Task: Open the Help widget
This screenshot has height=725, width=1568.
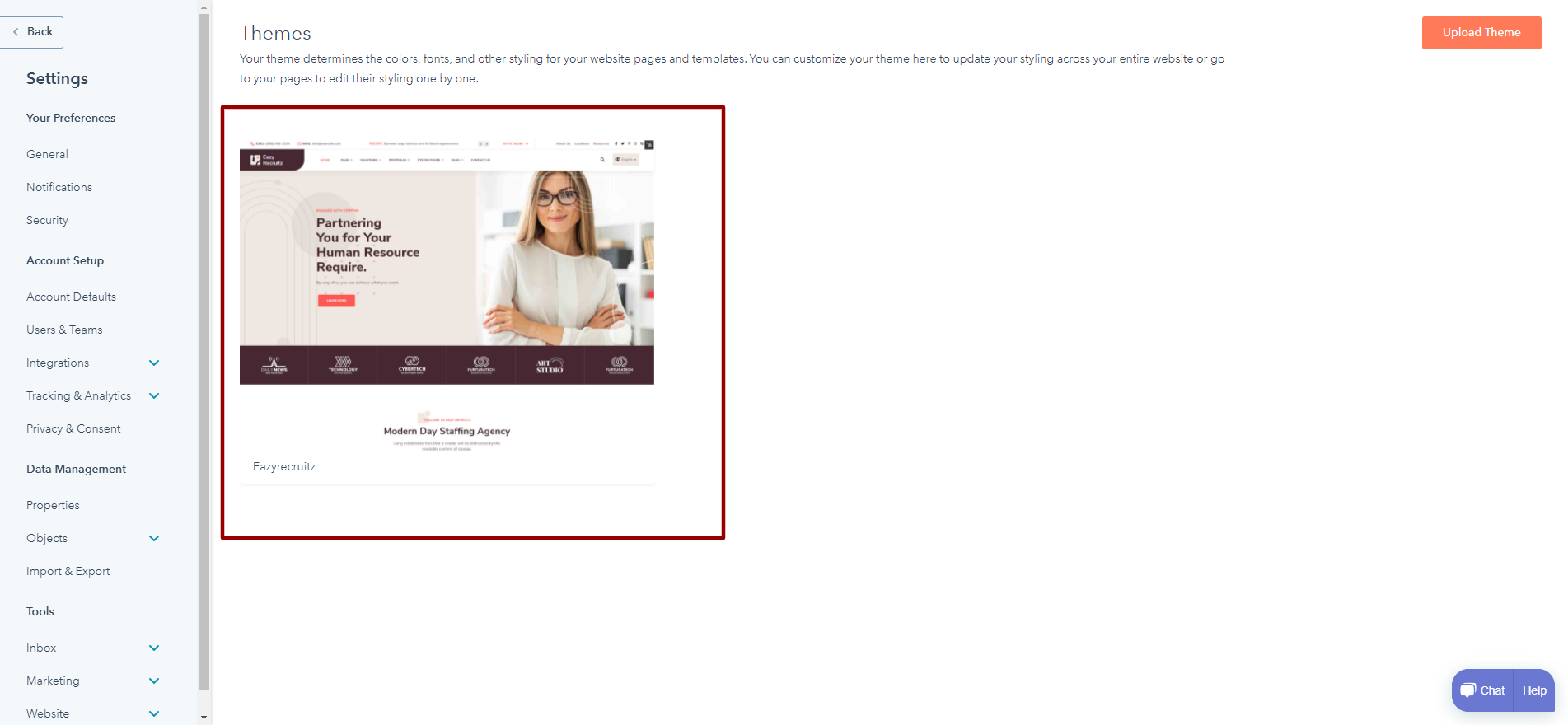Action: 1534,690
